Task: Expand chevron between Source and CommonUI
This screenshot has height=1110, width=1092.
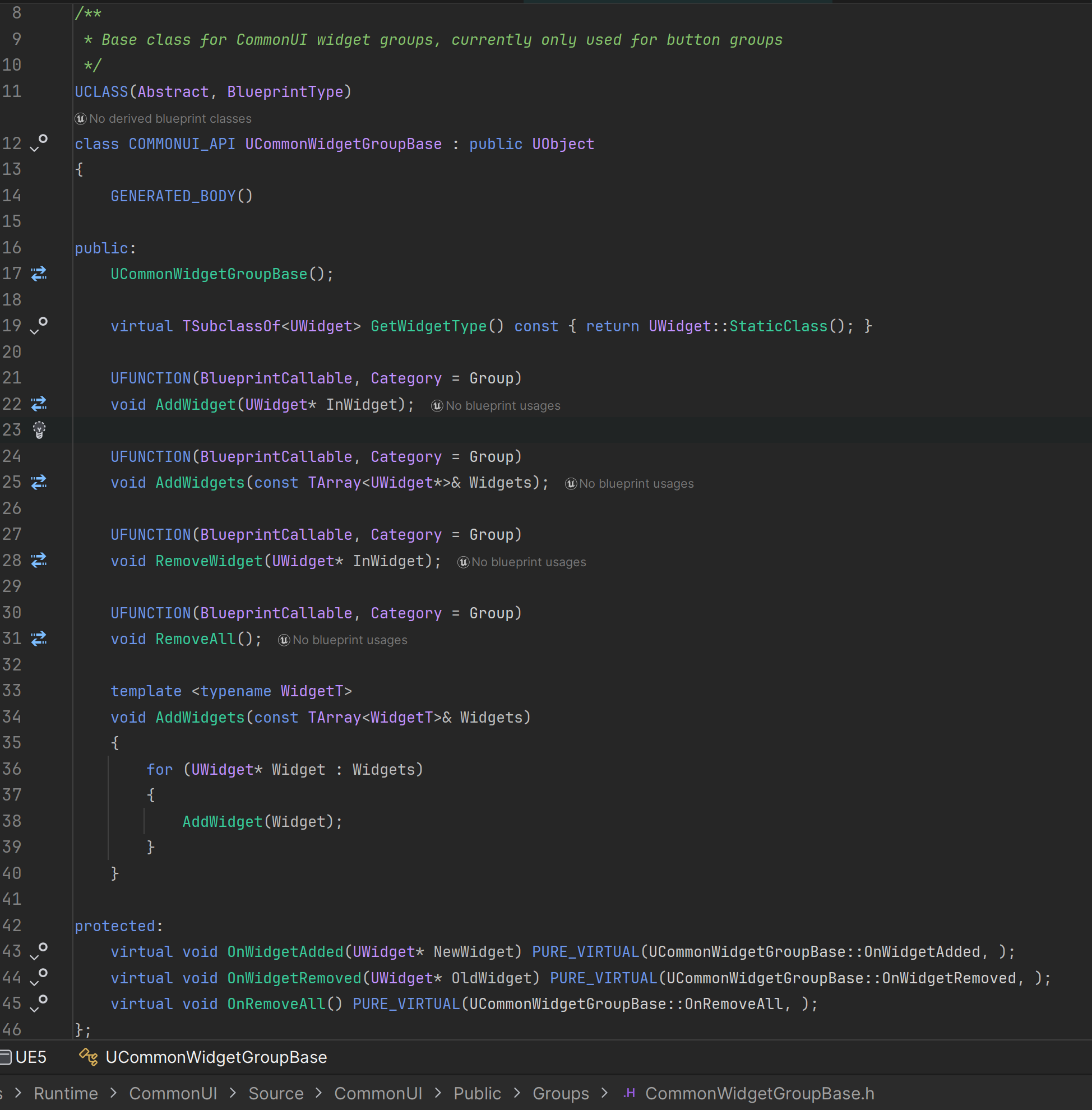Action: [x=319, y=1093]
